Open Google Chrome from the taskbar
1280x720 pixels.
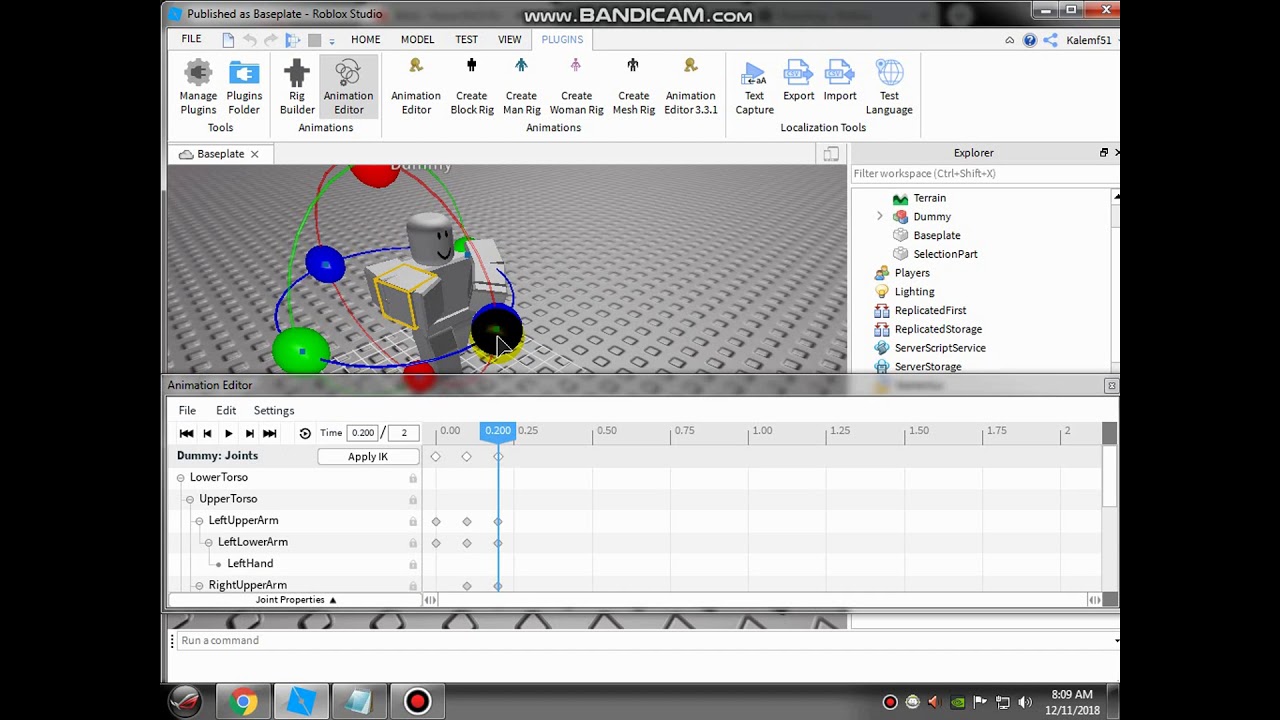pos(243,702)
